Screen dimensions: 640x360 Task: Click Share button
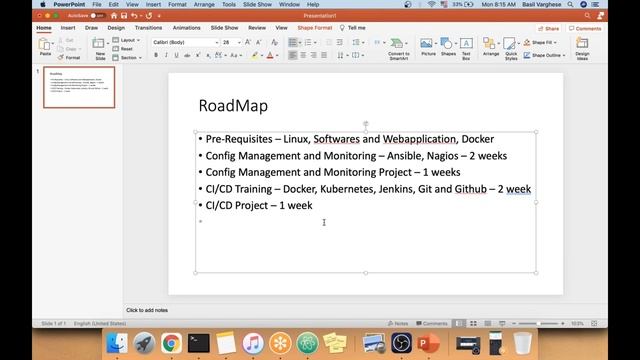(x=549, y=29)
